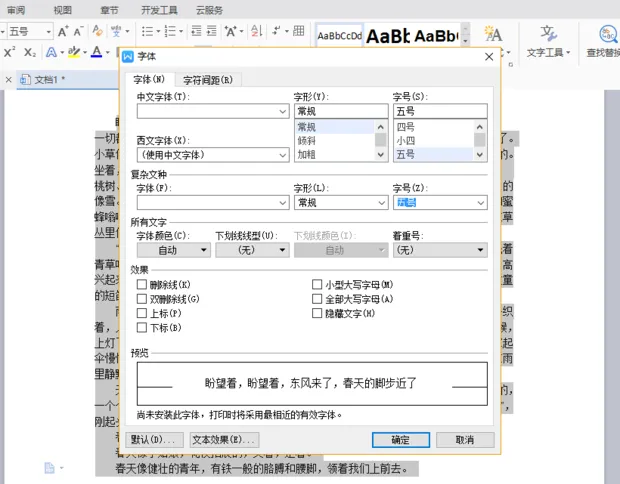Image resolution: width=620 pixels, height=484 pixels.
Task: Open complex script style (字形(L)) dropdown
Action: (x=341, y=203)
